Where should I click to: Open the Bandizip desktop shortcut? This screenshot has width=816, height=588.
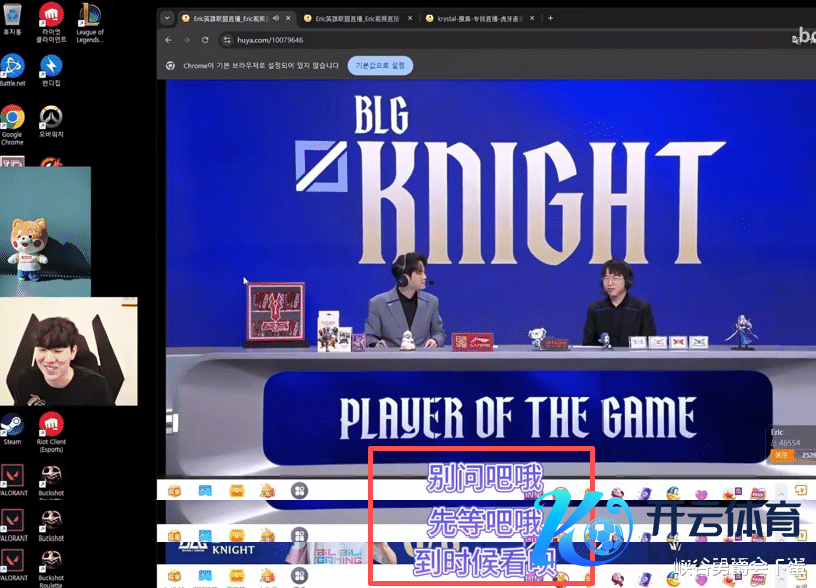click(51, 67)
